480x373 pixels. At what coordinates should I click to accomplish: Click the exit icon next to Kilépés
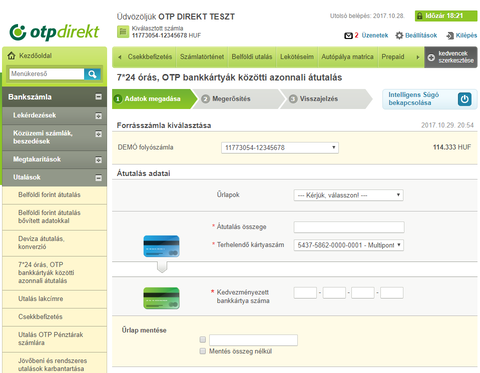(450, 35)
